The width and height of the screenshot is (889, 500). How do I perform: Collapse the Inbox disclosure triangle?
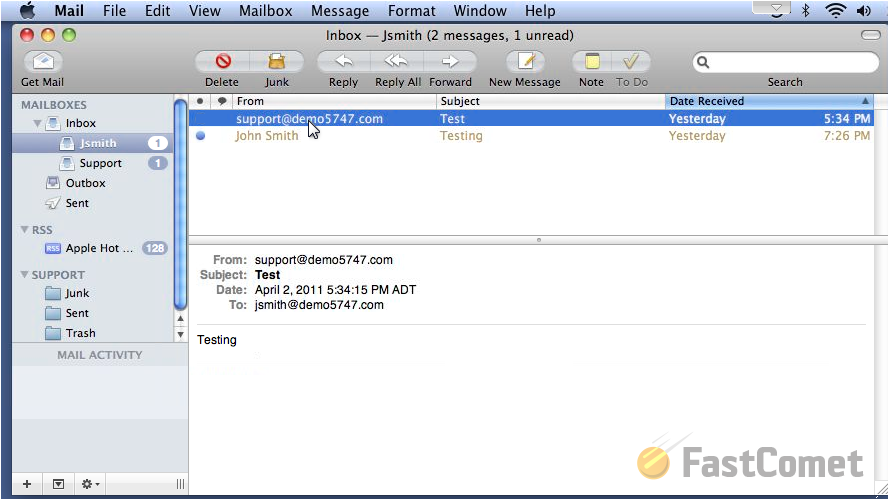point(37,123)
